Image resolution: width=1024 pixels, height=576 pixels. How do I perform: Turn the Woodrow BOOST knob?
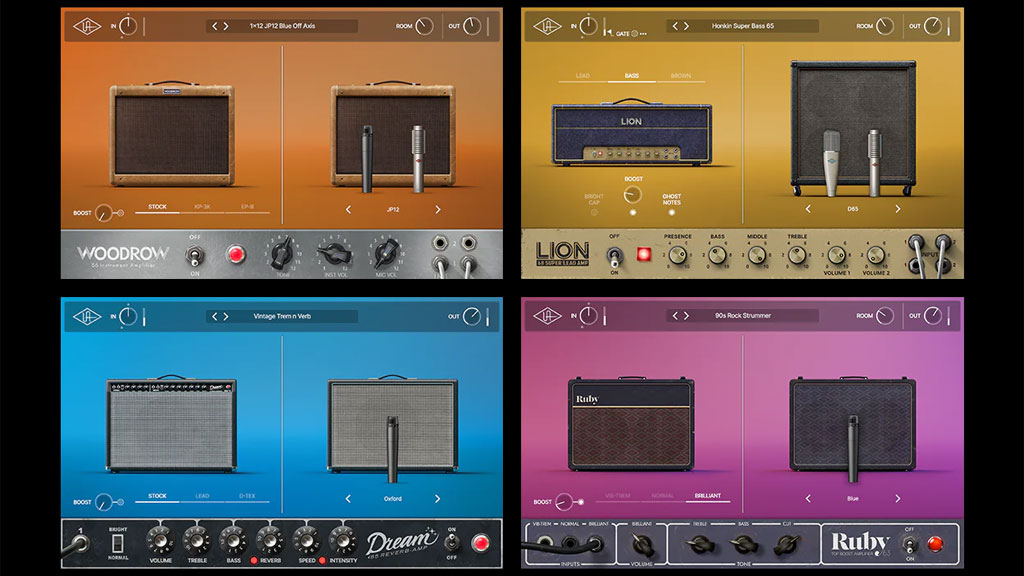pyautogui.click(x=104, y=213)
